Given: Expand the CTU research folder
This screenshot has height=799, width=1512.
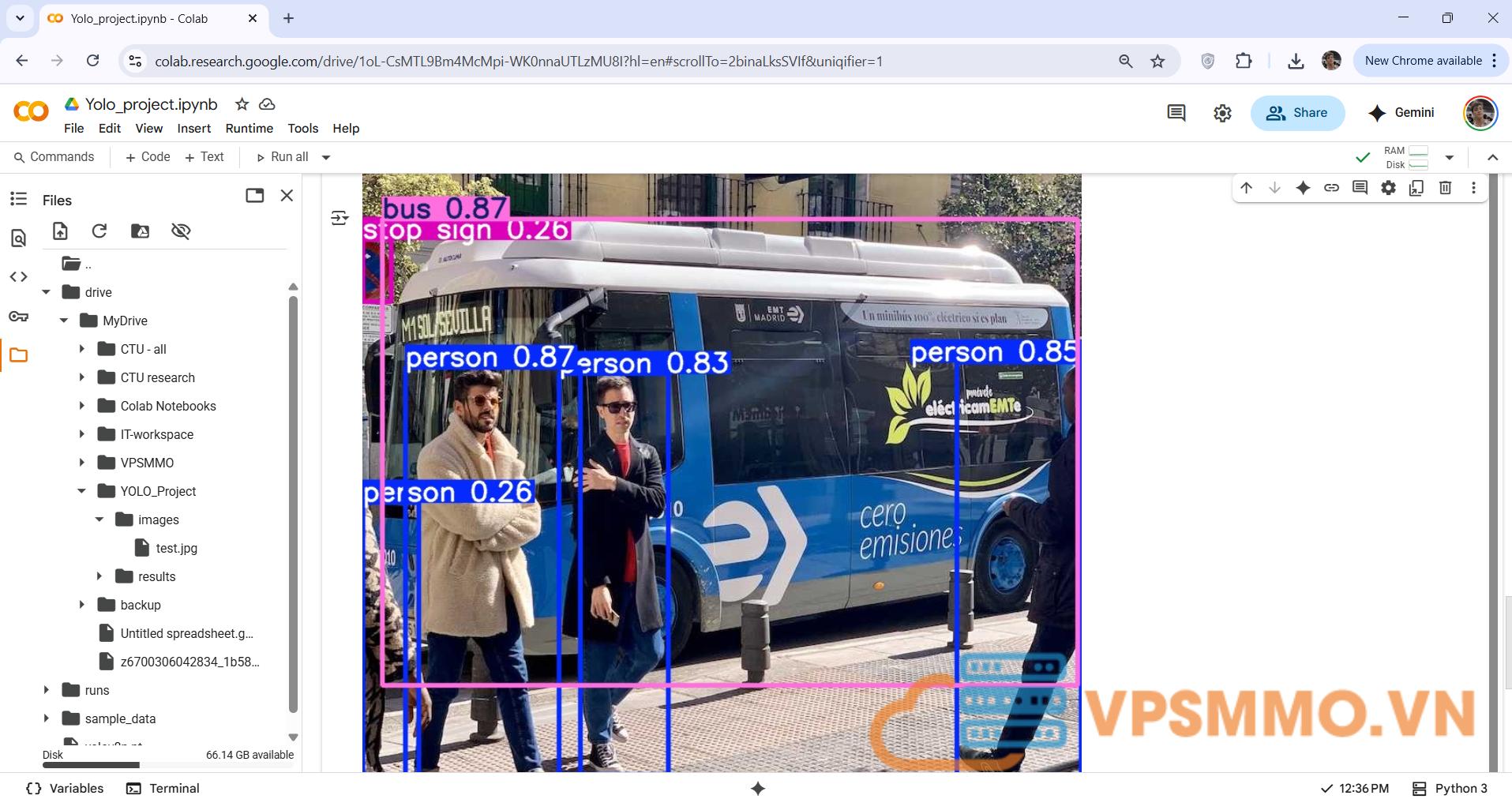Looking at the screenshot, I should 82,377.
